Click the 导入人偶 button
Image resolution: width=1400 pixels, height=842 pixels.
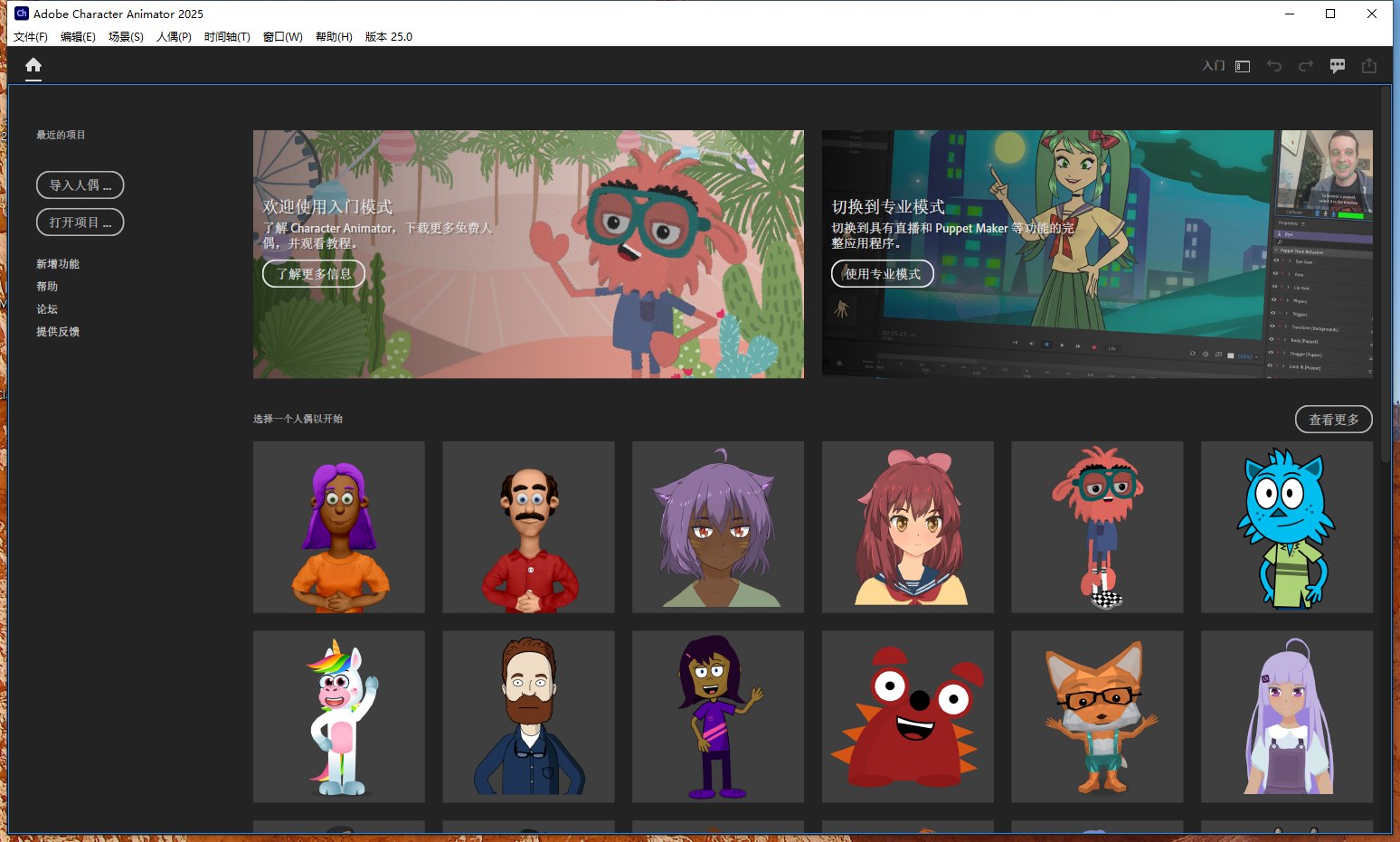pyautogui.click(x=80, y=184)
